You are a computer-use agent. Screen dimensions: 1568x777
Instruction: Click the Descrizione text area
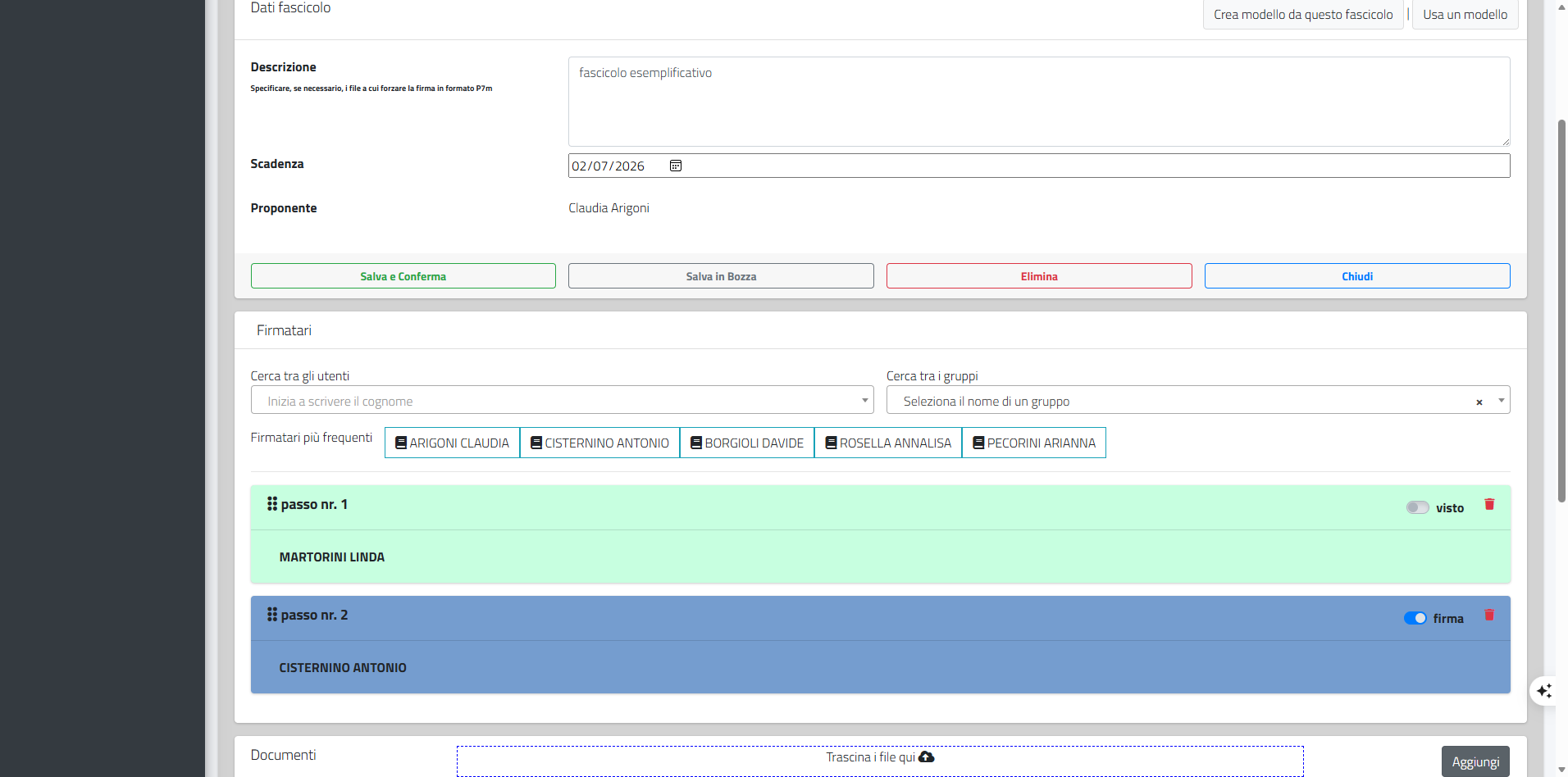click(1039, 102)
